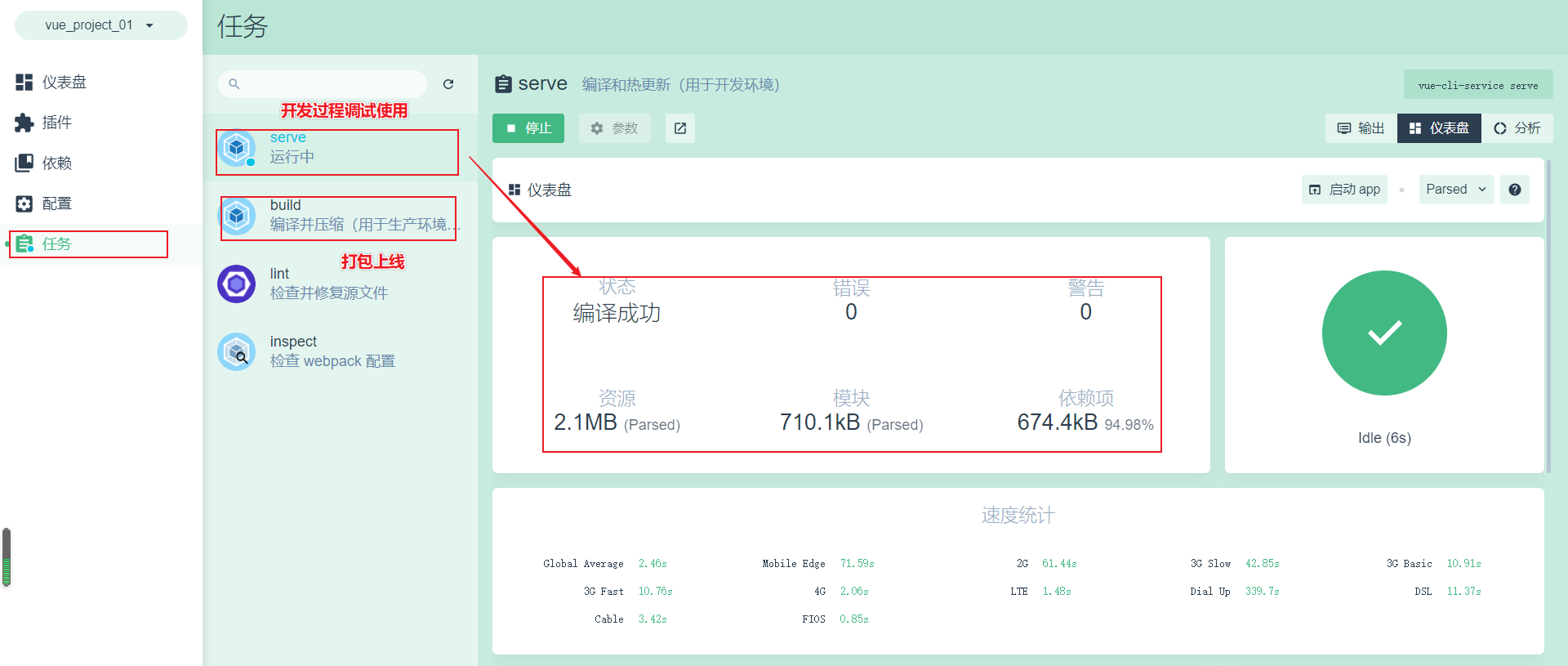
Task: Select the serve 运行中 task
Action: coord(340,148)
